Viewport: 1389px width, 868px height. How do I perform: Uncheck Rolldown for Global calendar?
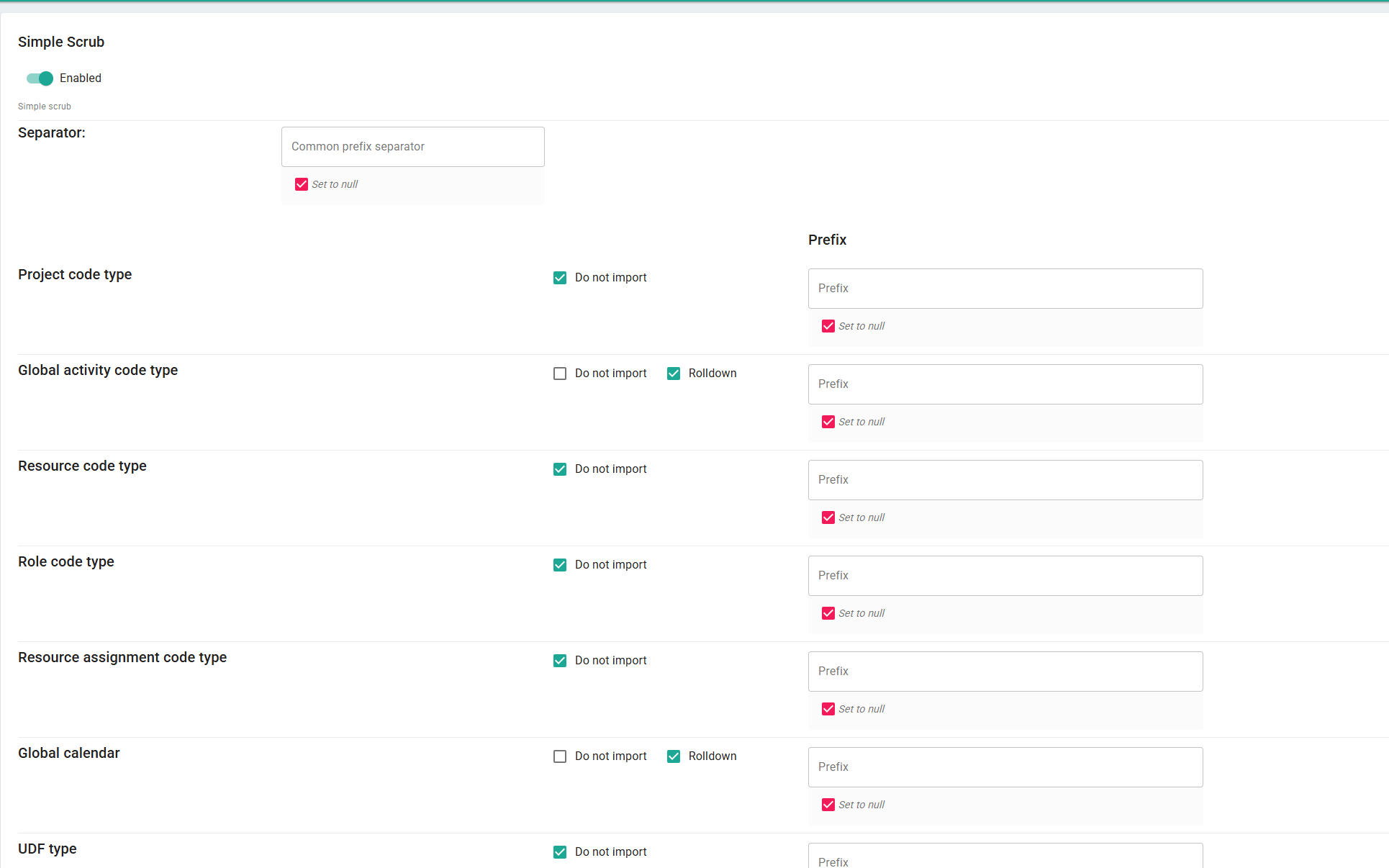(674, 756)
